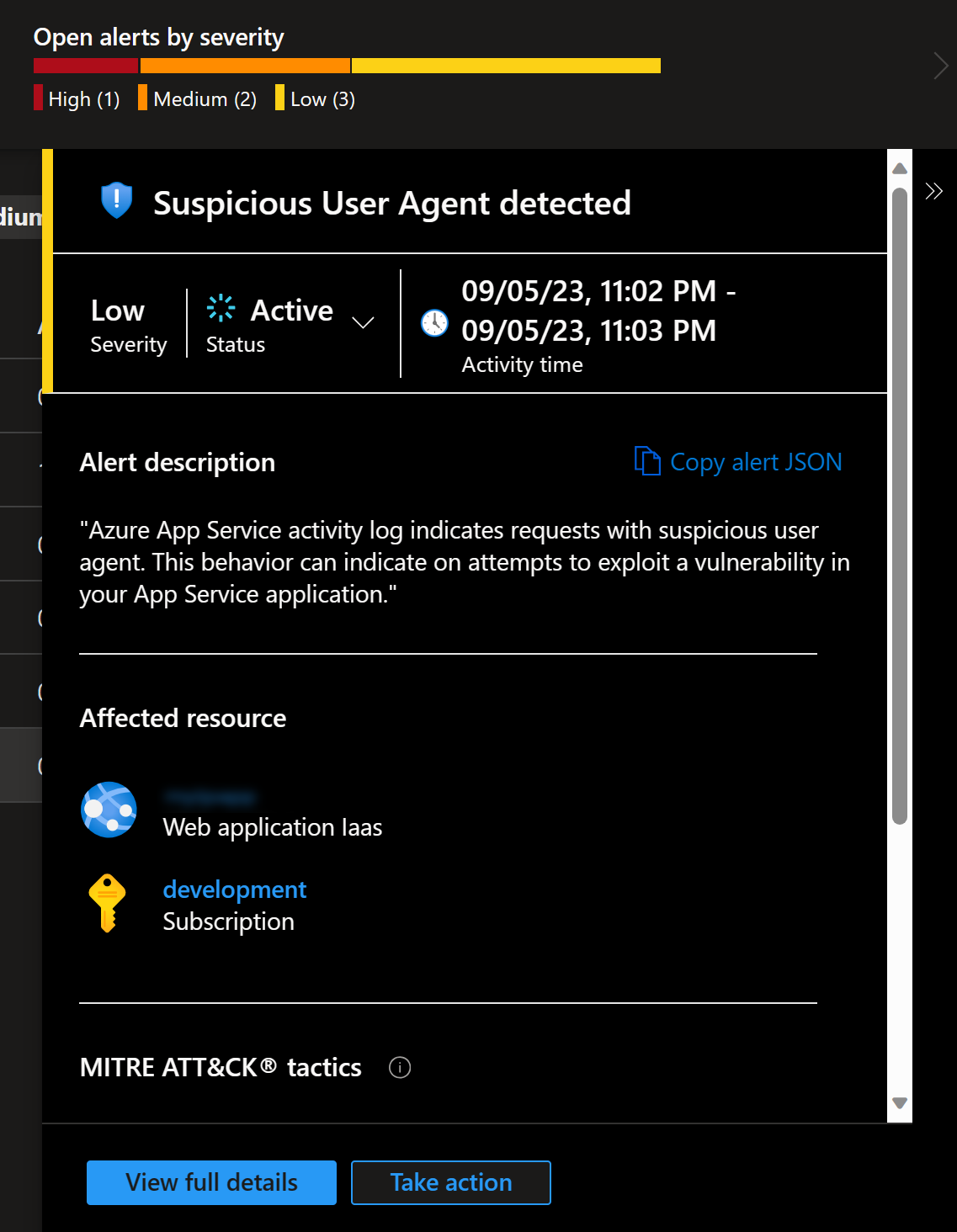Click the Open alerts by severity heading

158,37
